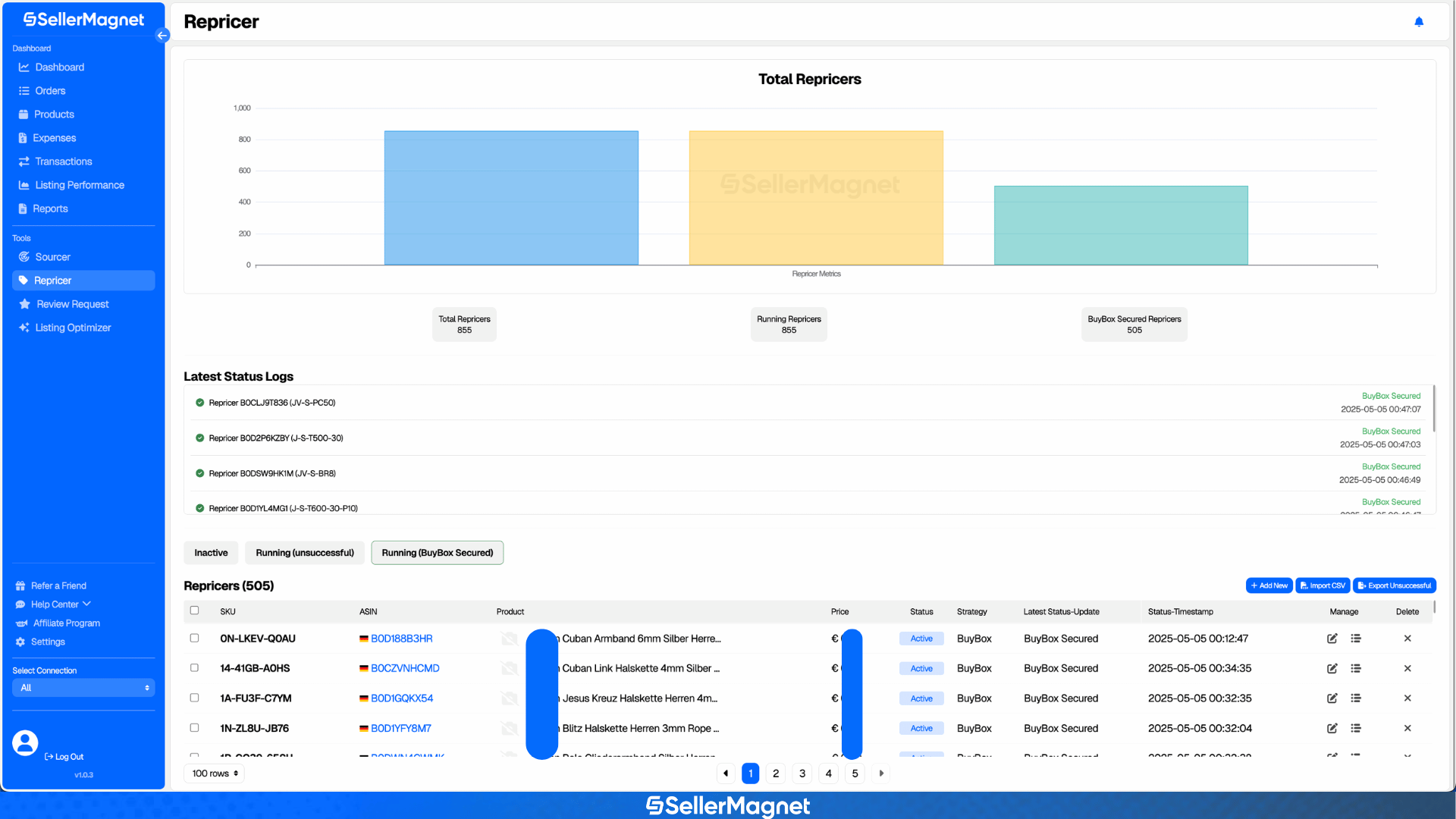Click the Total Repricers 855 legend box
This screenshot has width=1456, height=819.
coord(464,325)
